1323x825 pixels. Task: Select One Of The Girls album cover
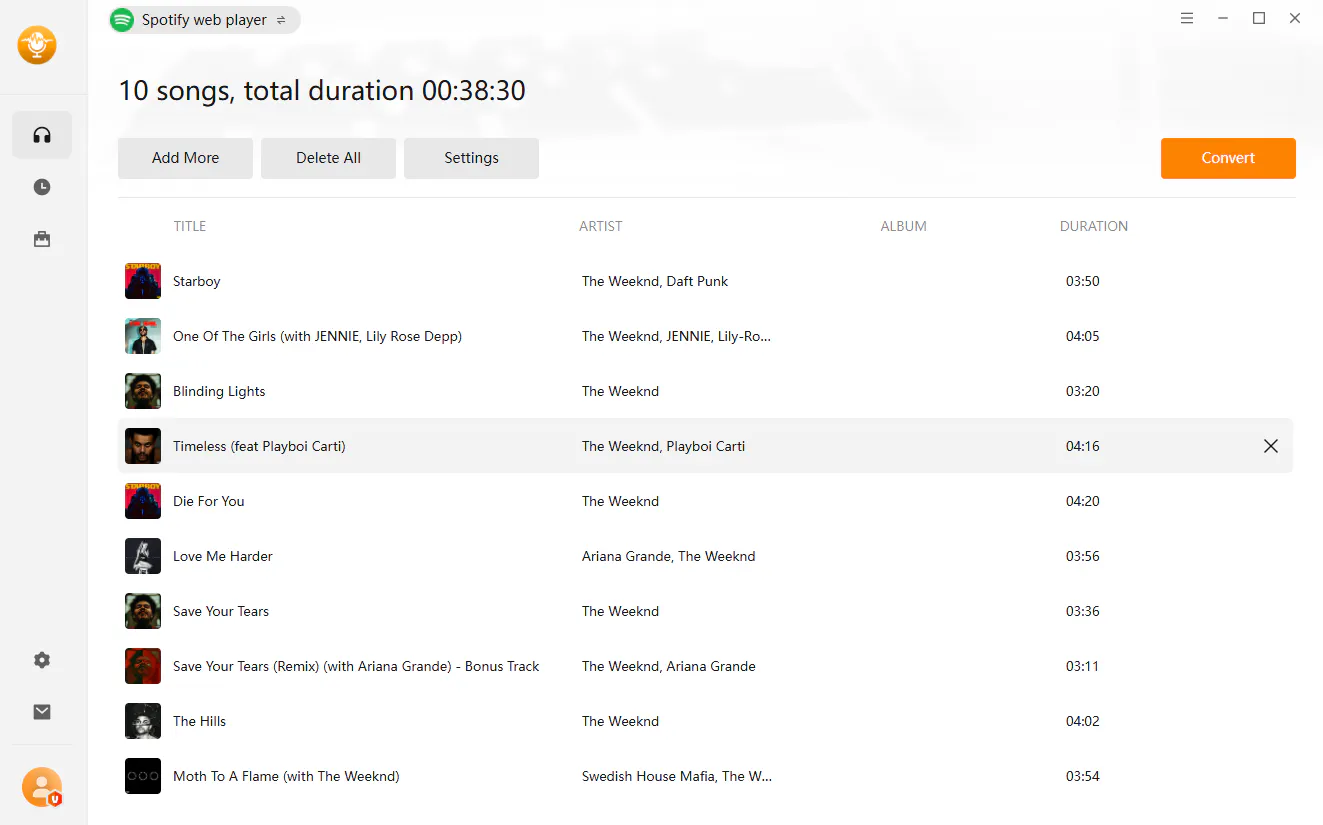143,336
